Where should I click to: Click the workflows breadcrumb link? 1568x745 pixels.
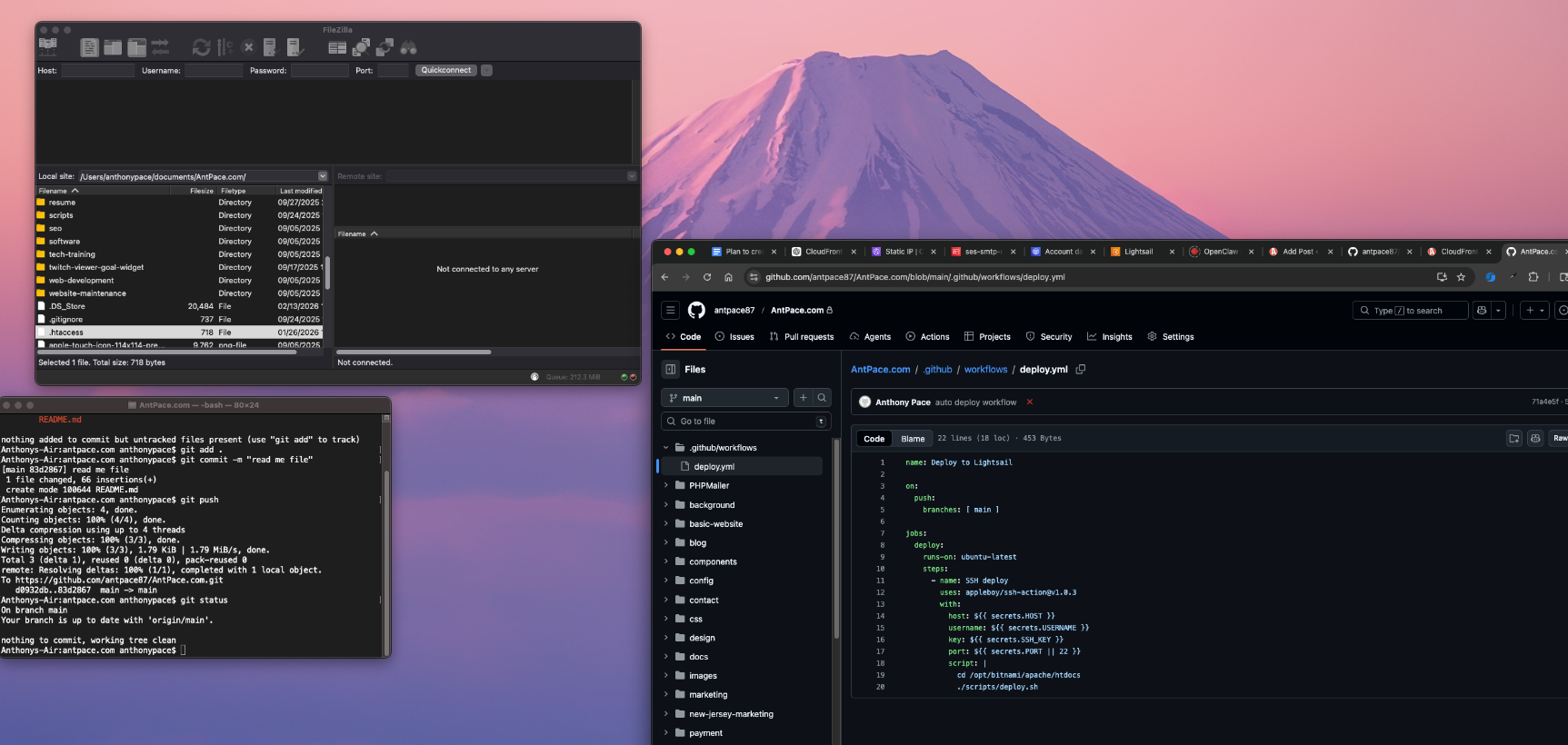click(x=985, y=370)
